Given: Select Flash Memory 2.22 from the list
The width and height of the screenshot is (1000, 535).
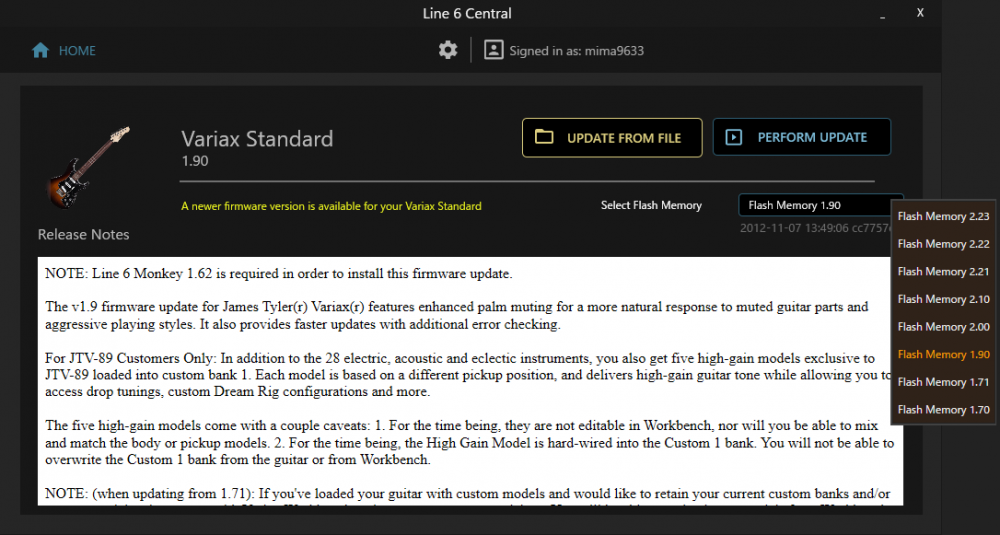Looking at the screenshot, I should point(943,244).
